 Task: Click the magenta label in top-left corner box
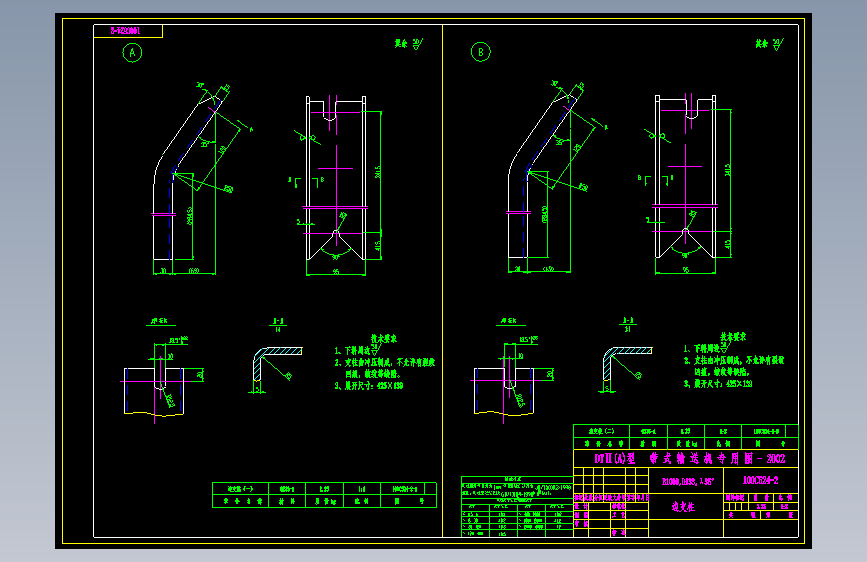point(126,31)
